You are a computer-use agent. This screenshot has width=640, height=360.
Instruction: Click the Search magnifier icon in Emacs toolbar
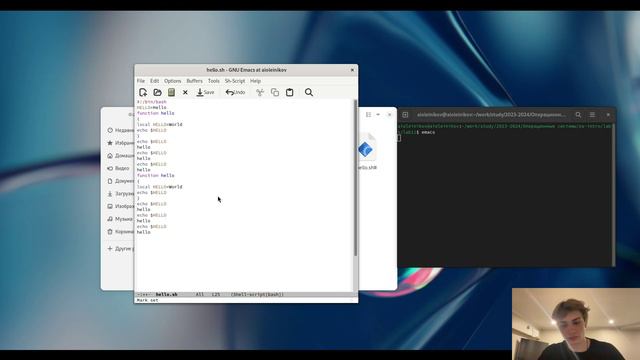[309, 92]
